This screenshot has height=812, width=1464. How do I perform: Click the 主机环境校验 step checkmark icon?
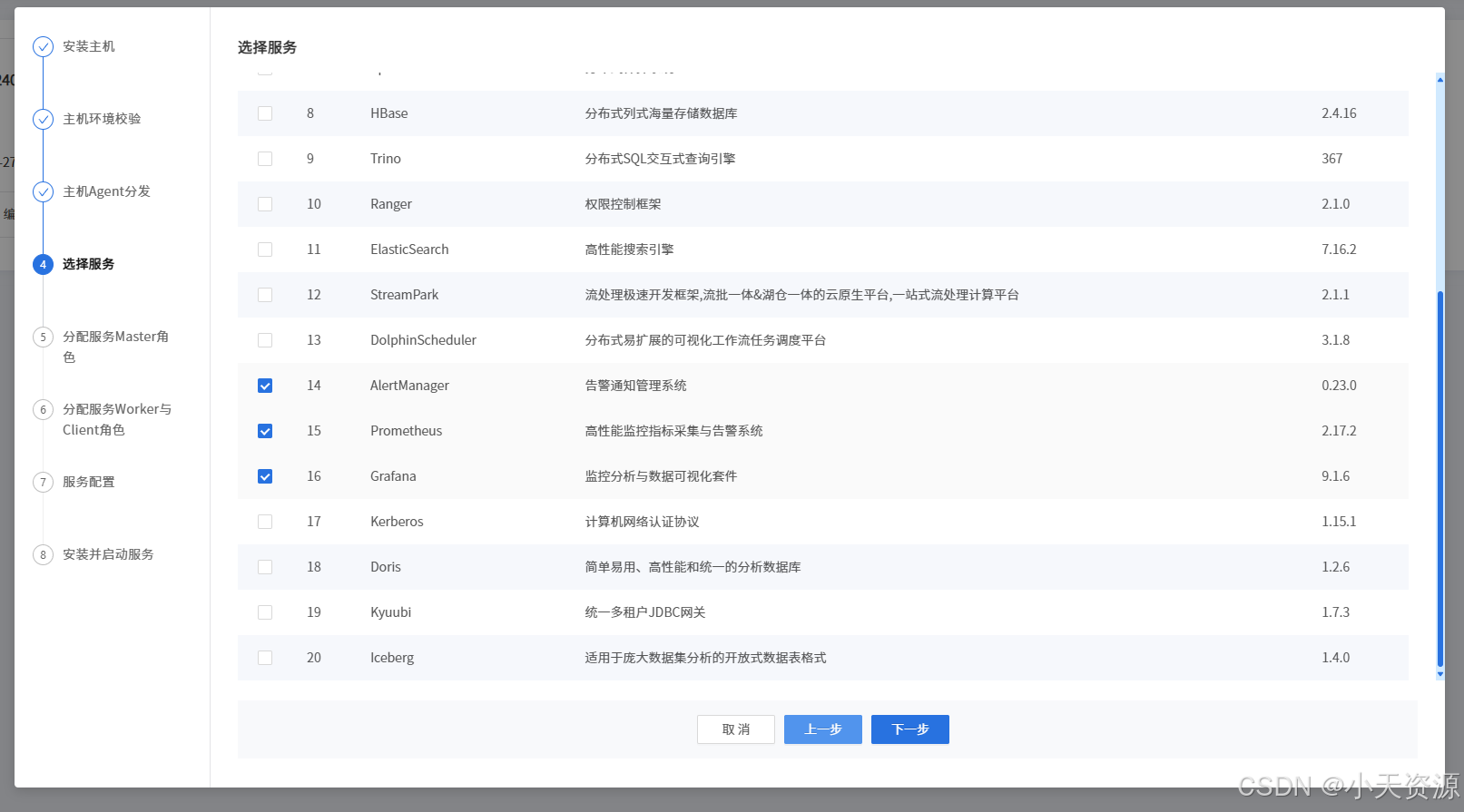click(43, 119)
